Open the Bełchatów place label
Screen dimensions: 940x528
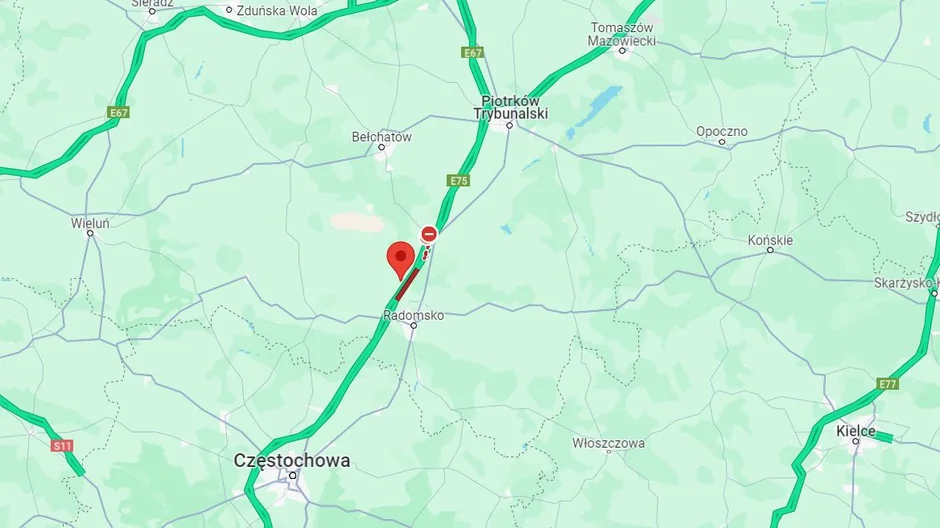pyautogui.click(x=382, y=137)
